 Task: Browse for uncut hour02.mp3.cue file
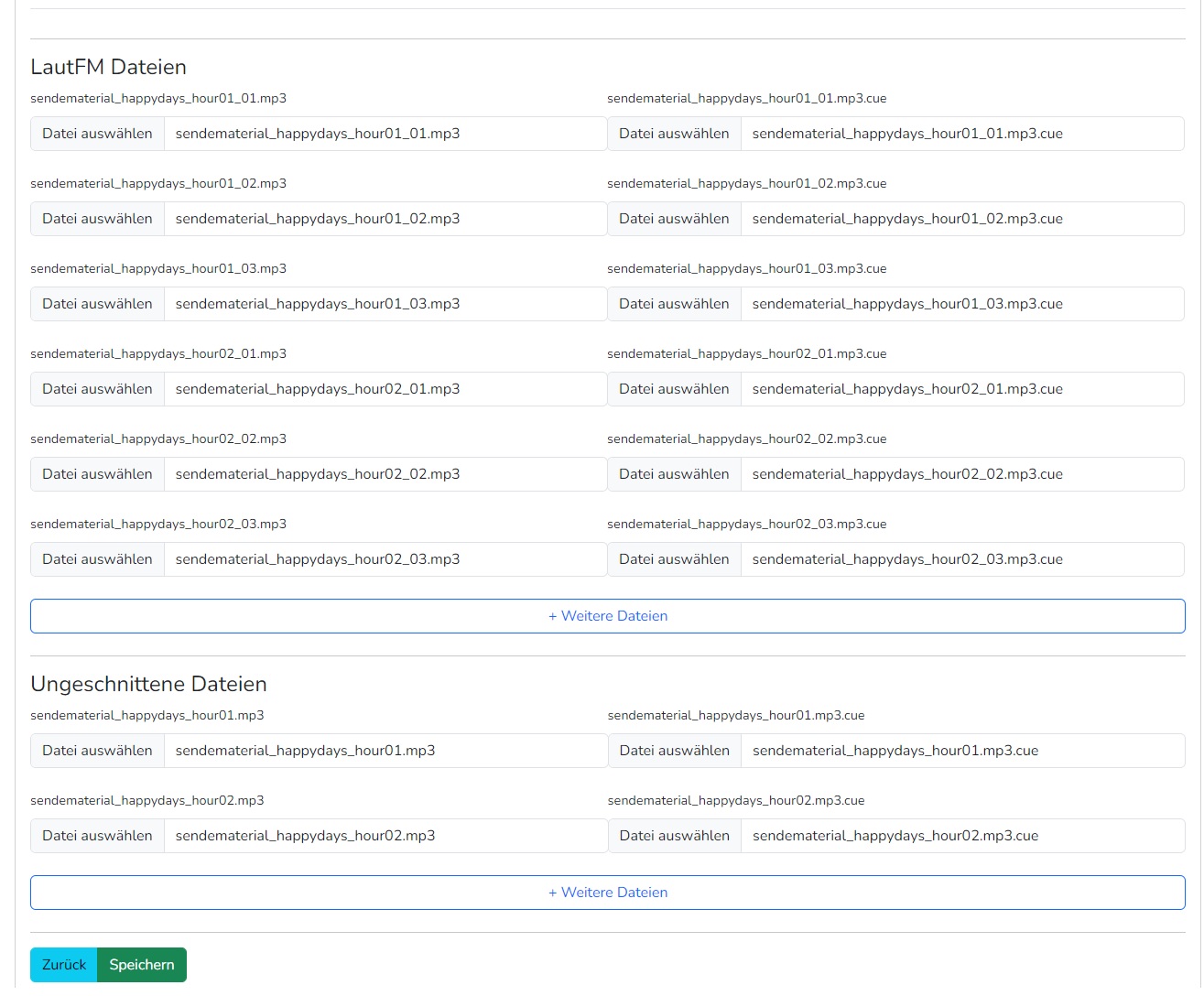point(675,836)
